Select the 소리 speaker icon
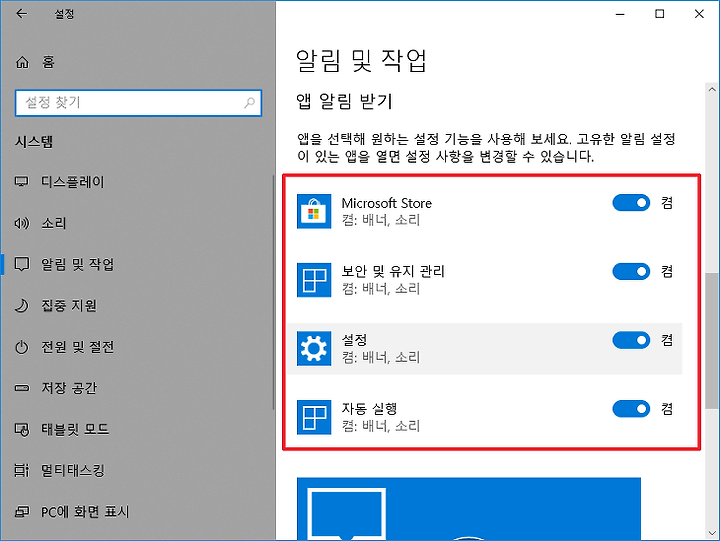Image resolution: width=720 pixels, height=541 pixels. pos(22,223)
